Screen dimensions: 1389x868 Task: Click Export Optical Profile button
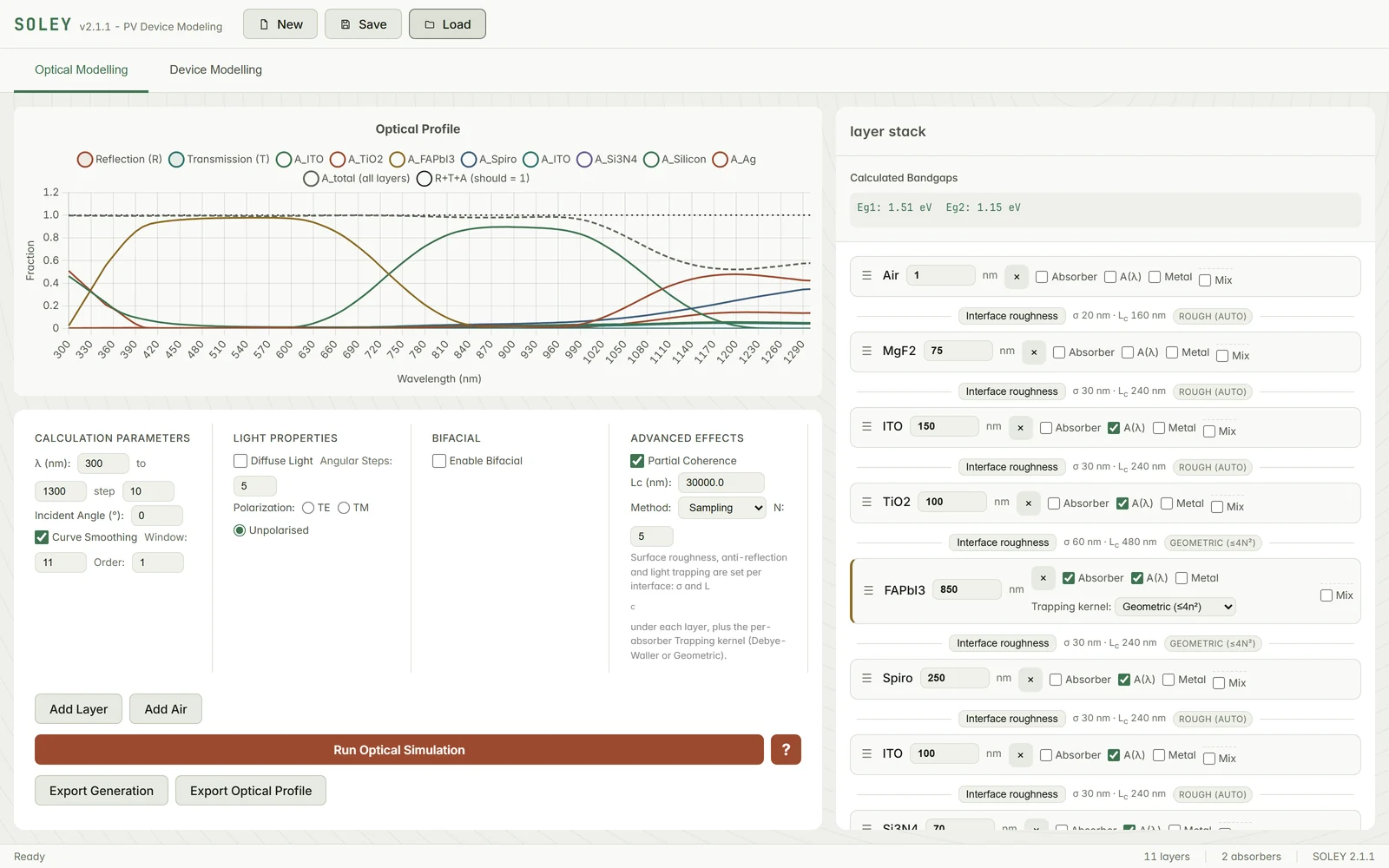coord(251,791)
